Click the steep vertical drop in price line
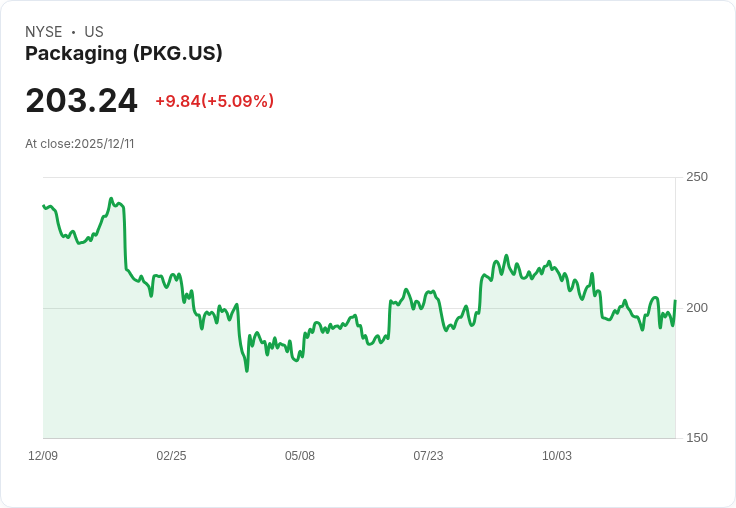 (125, 240)
